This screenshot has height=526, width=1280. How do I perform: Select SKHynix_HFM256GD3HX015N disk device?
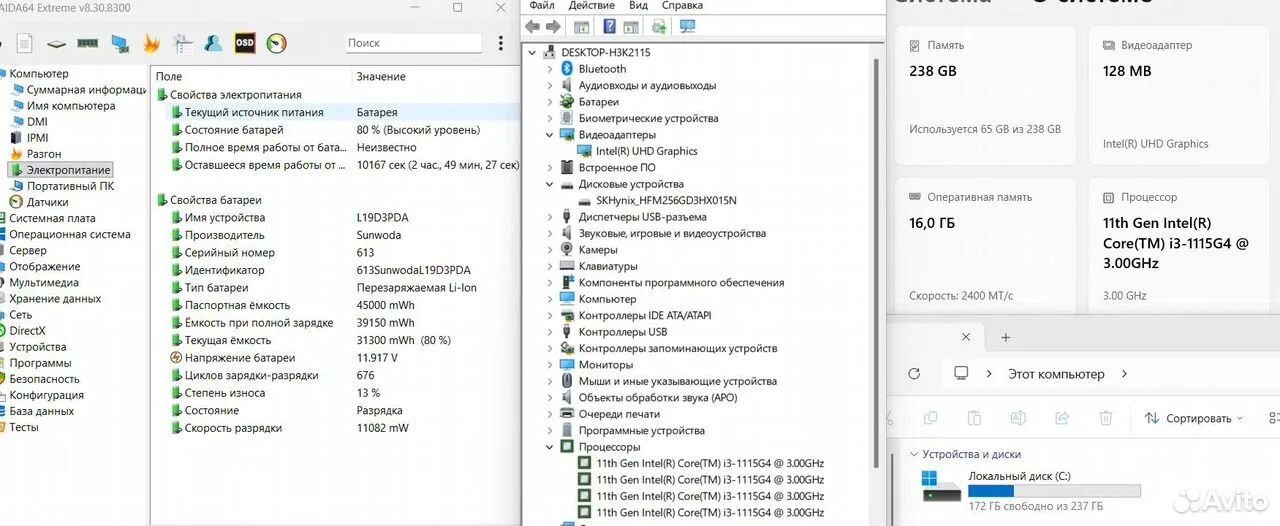(x=657, y=200)
